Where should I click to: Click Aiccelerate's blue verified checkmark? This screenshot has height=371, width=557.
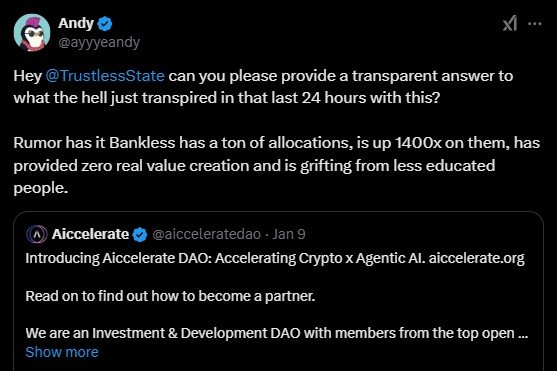tap(140, 235)
